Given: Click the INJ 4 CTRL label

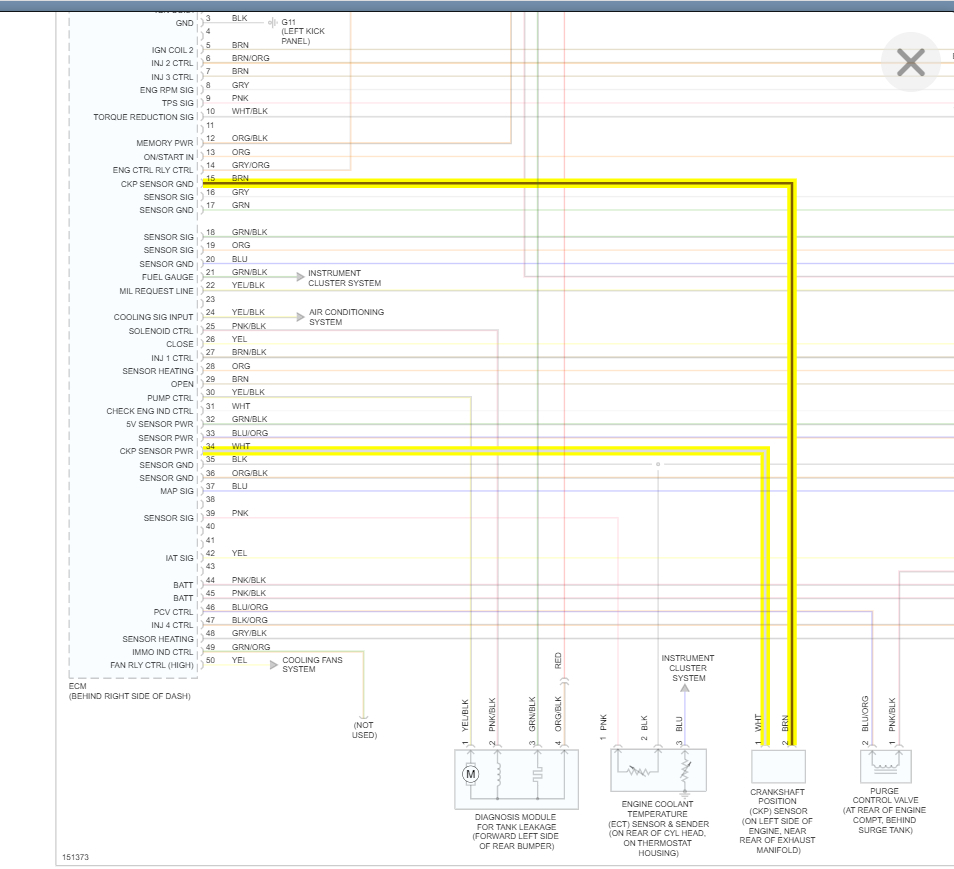Looking at the screenshot, I should tap(172, 625).
